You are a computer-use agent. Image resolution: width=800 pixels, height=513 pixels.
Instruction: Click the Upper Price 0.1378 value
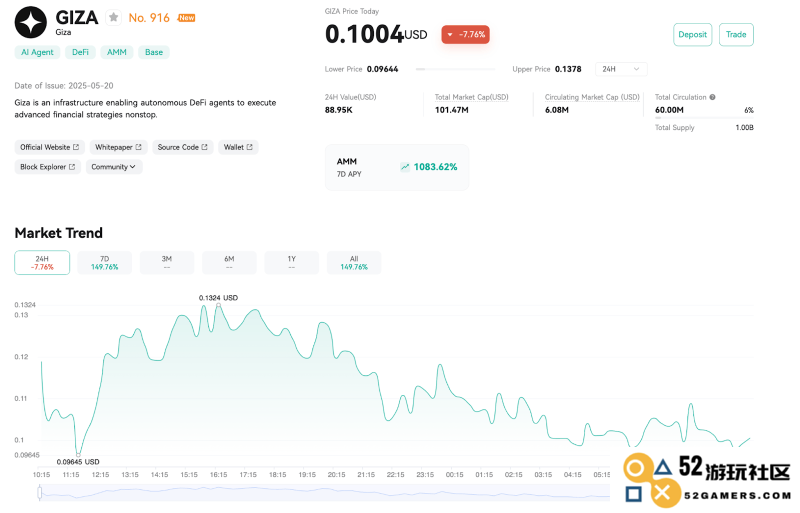coord(568,69)
